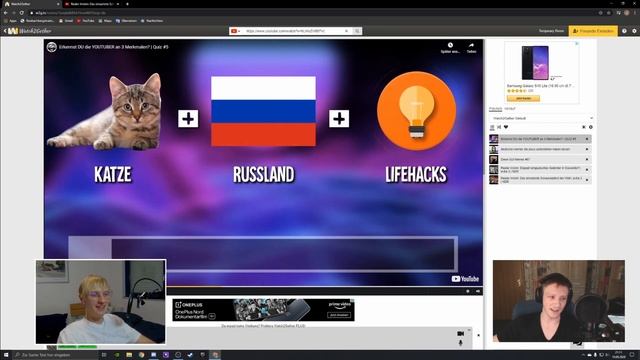The height and width of the screenshot is (360, 640).
Task: Open the help question mark icon
Action: pyautogui.click(x=624, y=31)
